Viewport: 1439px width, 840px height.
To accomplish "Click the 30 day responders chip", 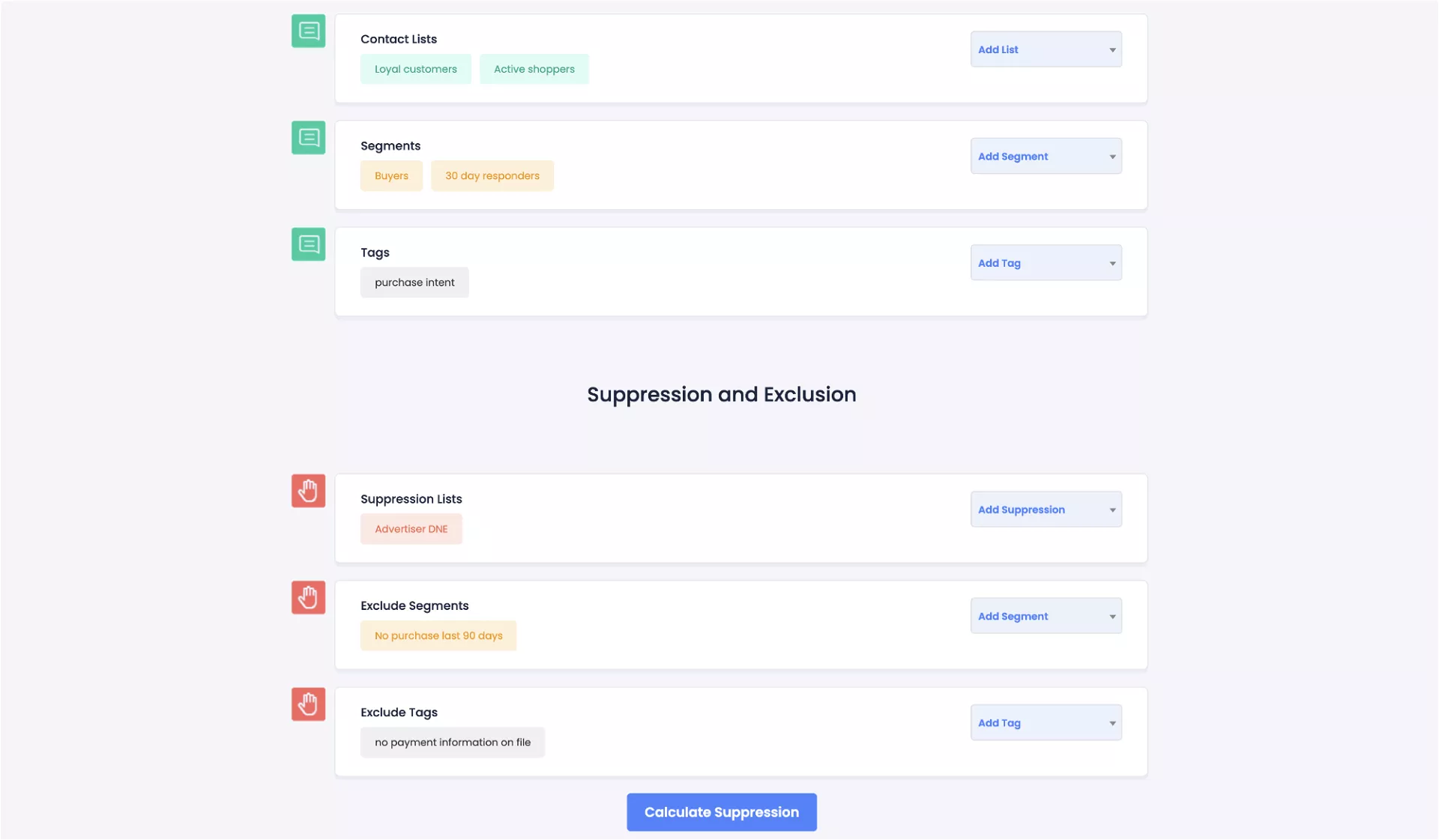I will (x=492, y=176).
